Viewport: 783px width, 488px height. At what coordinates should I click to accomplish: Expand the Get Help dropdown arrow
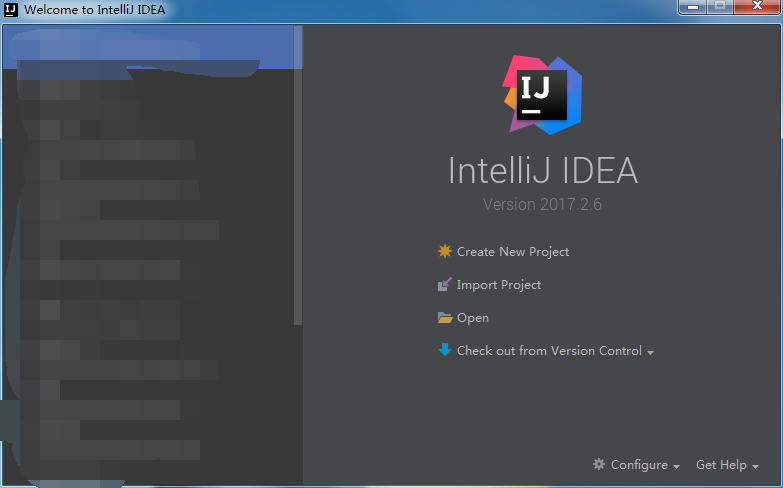(x=755, y=467)
